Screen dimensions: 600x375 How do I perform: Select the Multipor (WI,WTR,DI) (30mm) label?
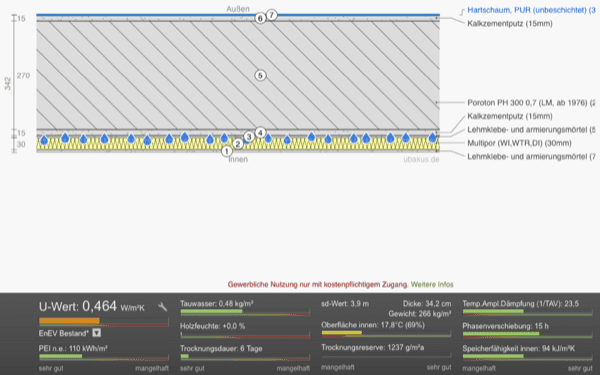[x=519, y=143]
